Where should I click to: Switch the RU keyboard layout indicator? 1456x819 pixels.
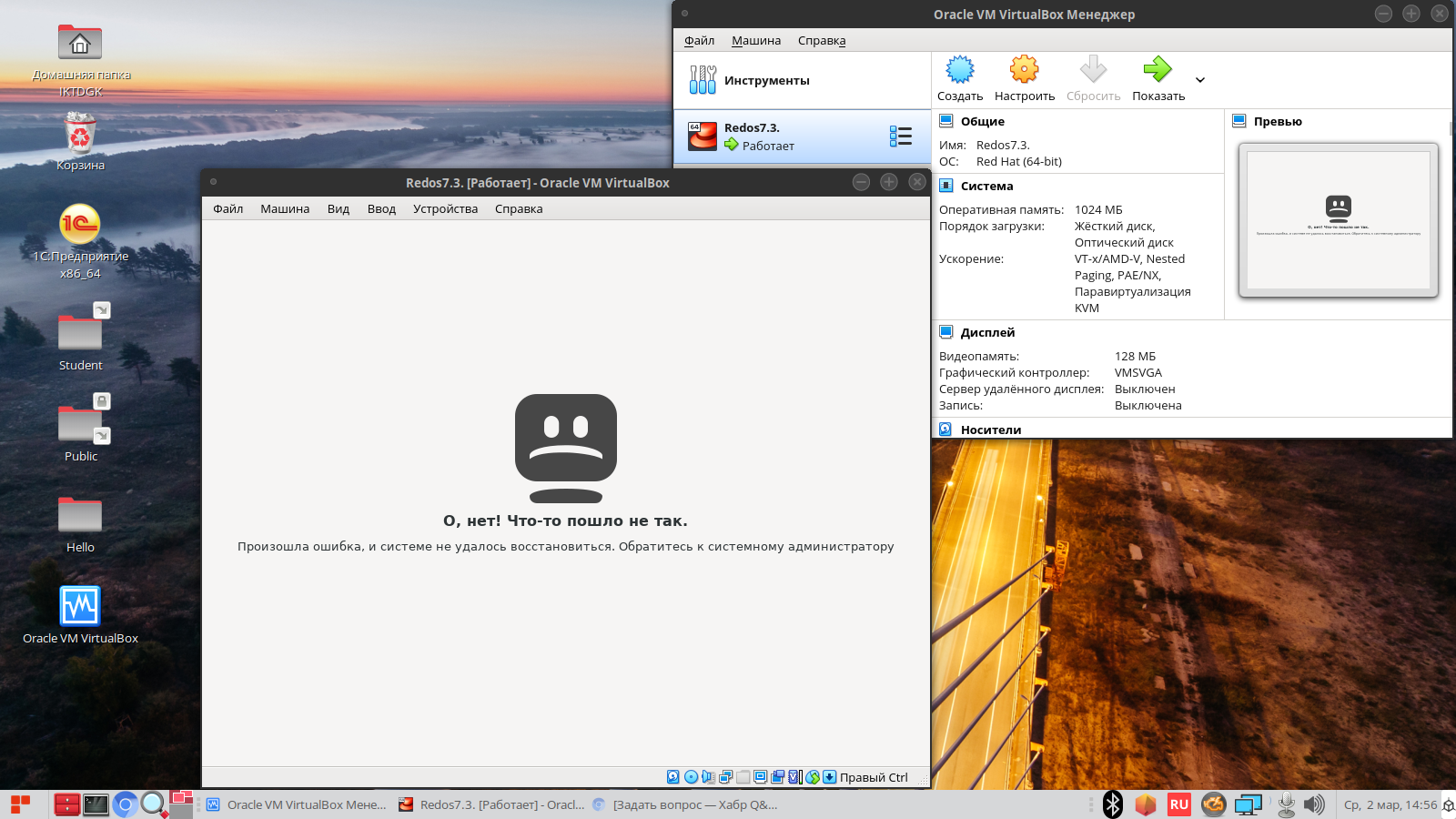pos(1179,804)
